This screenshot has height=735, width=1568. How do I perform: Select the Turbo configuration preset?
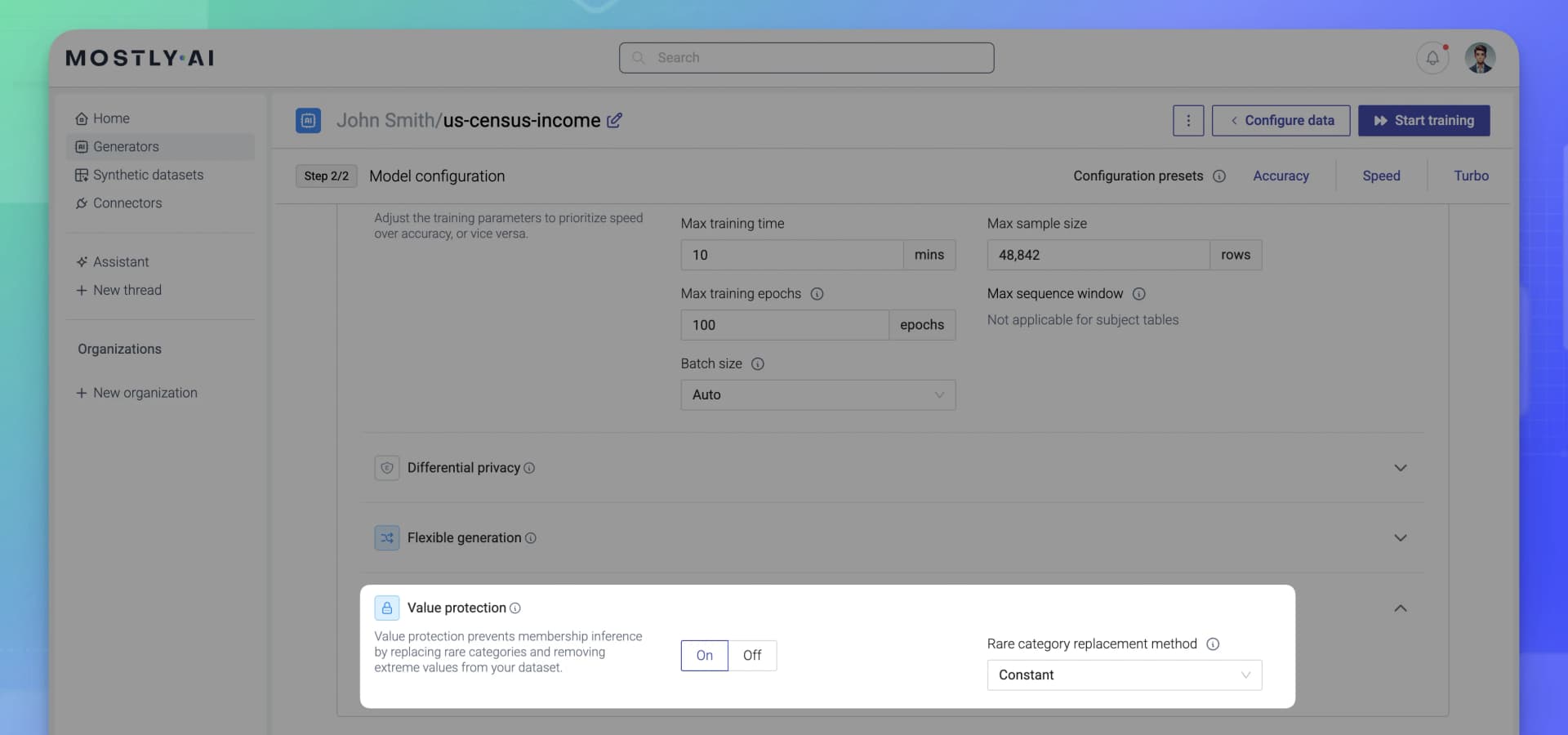coord(1470,176)
